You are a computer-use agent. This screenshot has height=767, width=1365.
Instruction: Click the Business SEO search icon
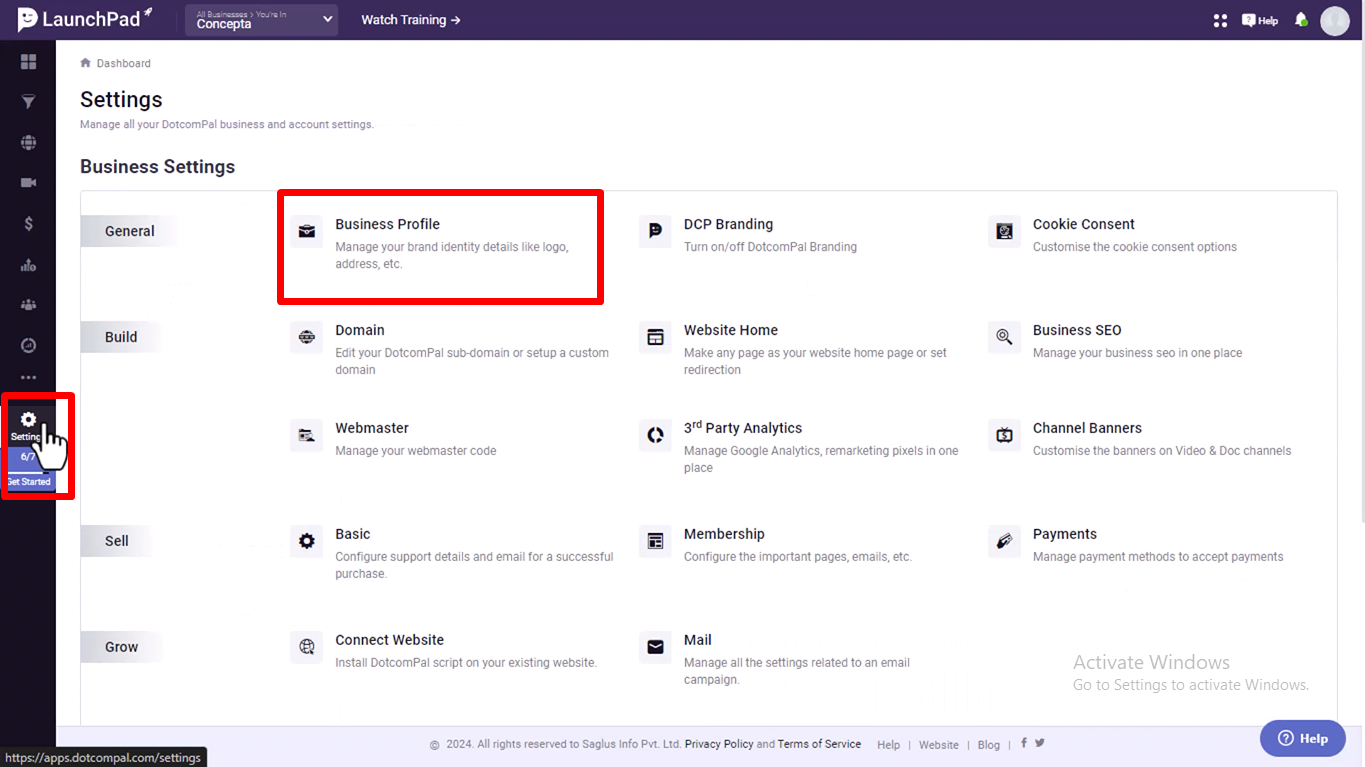[x=1004, y=337]
